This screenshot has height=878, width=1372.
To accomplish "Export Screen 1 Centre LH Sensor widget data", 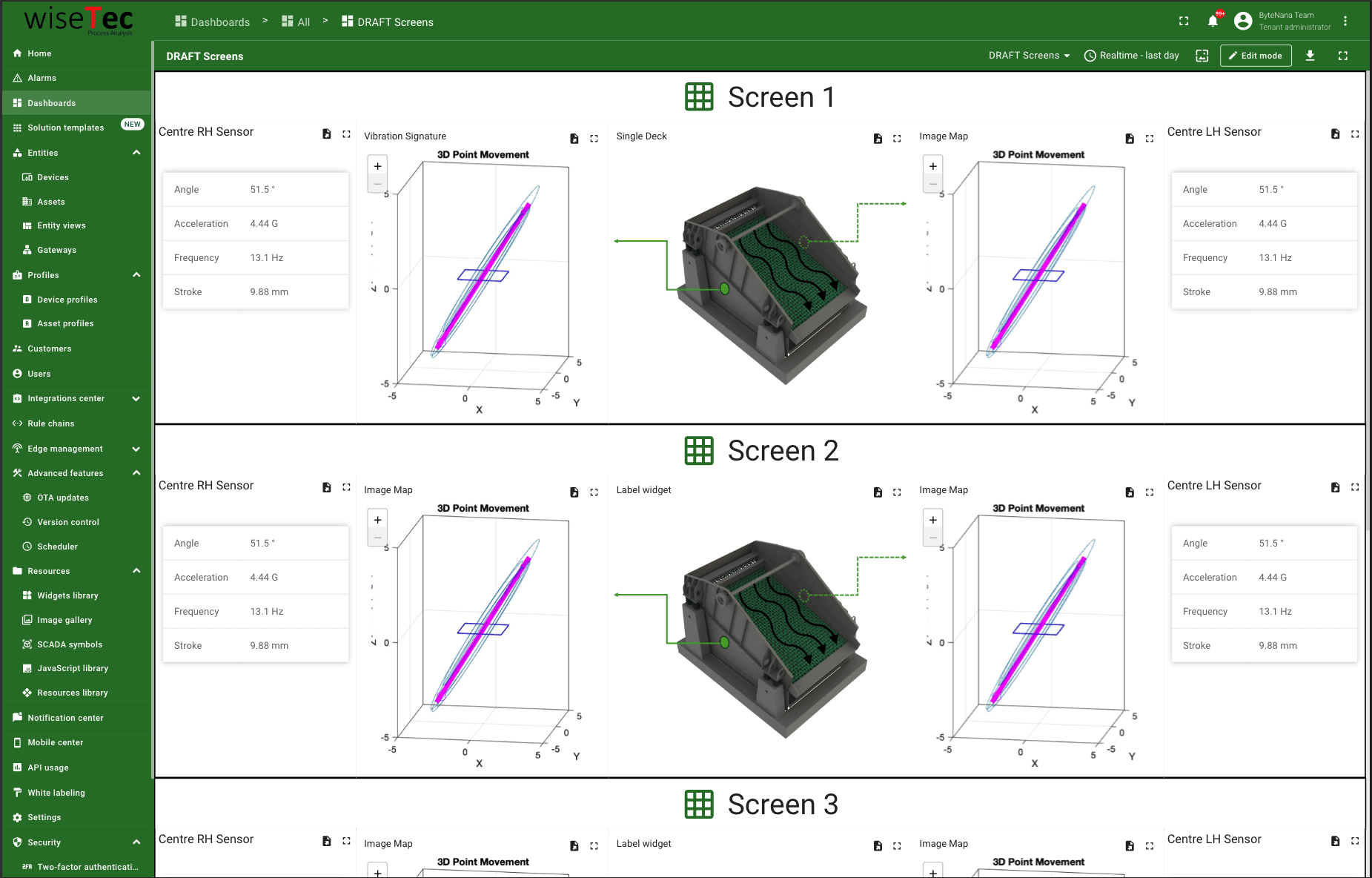I will [1336, 133].
